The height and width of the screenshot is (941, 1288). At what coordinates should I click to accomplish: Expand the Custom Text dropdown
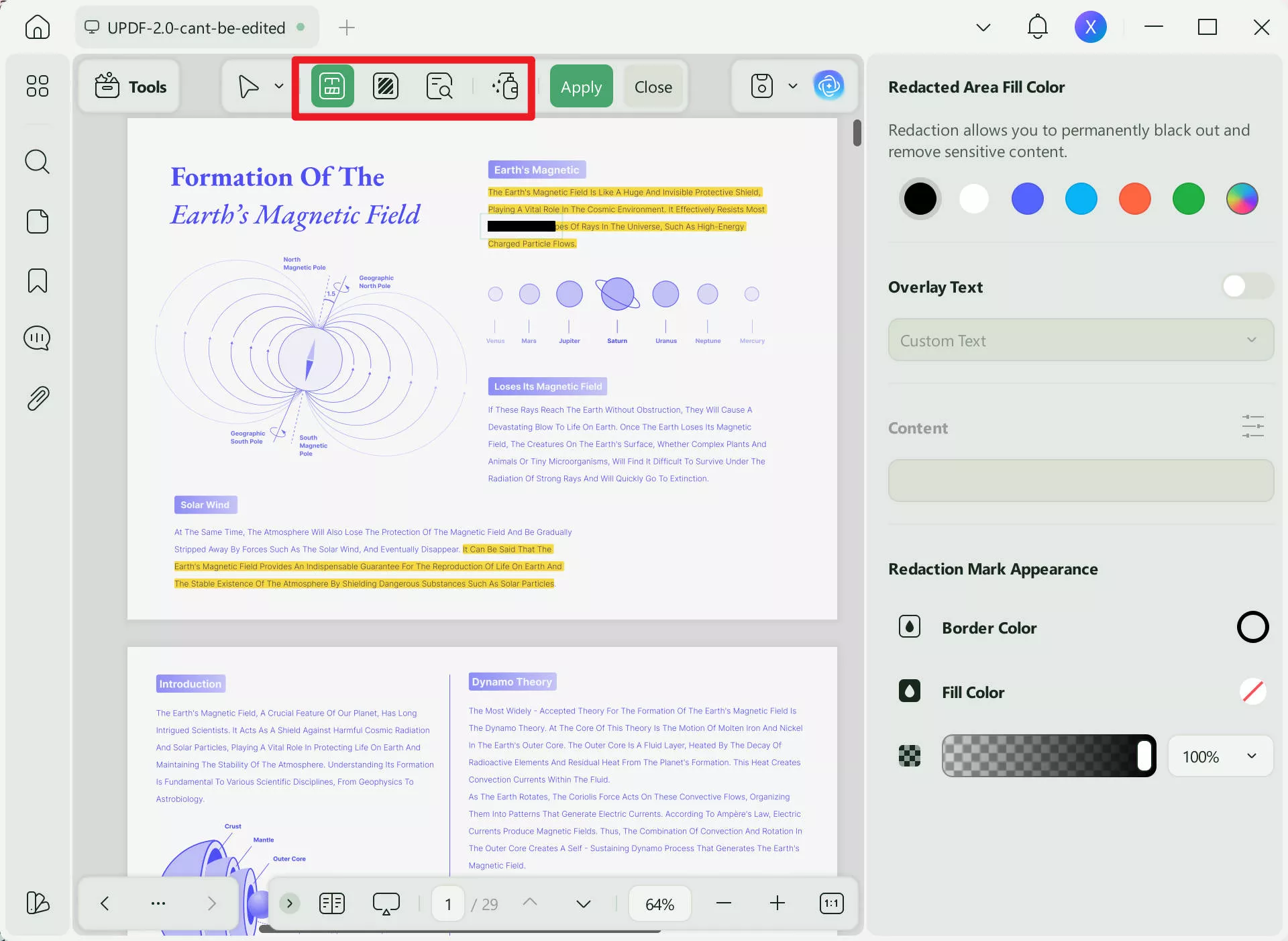click(x=1080, y=340)
